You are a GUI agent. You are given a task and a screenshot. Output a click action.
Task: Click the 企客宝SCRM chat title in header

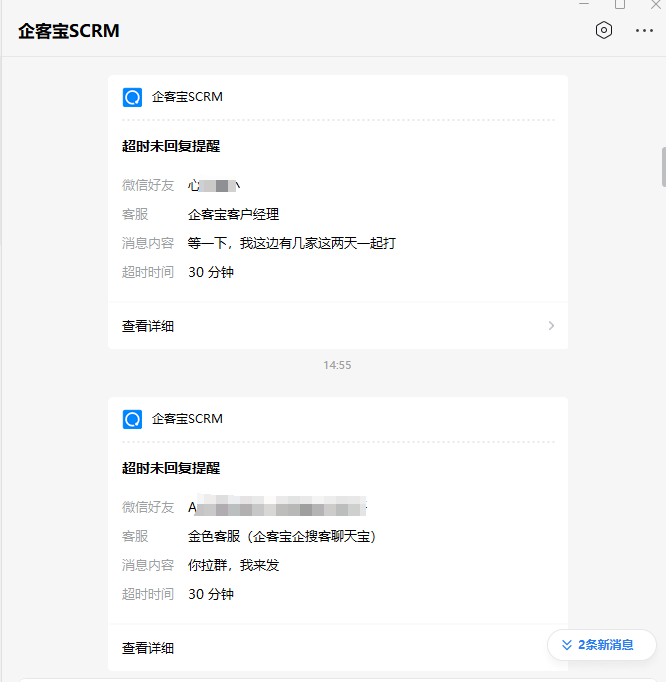pyautogui.click(x=69, y=31)
